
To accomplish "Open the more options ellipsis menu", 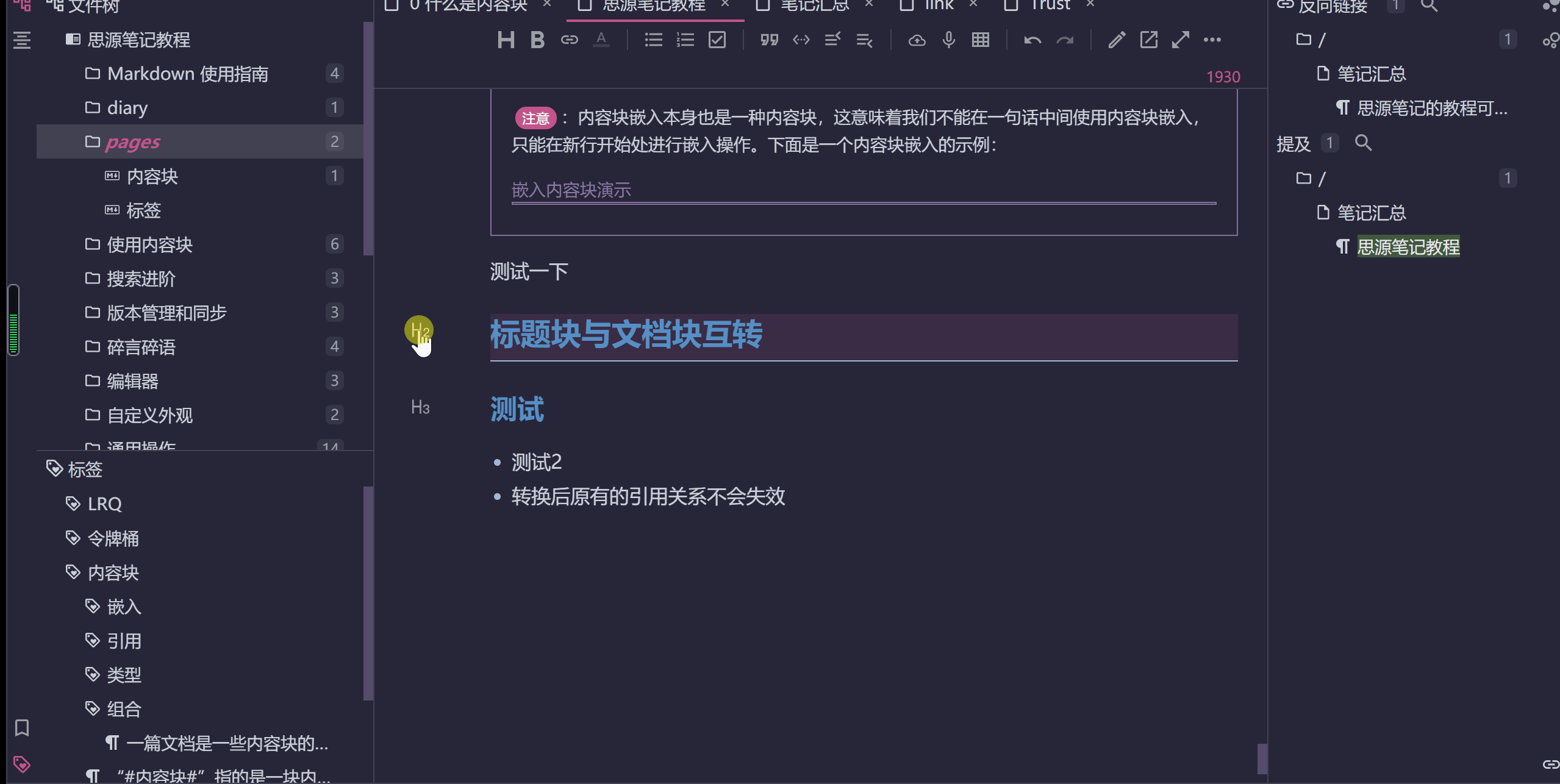I will pos(1212,40).
